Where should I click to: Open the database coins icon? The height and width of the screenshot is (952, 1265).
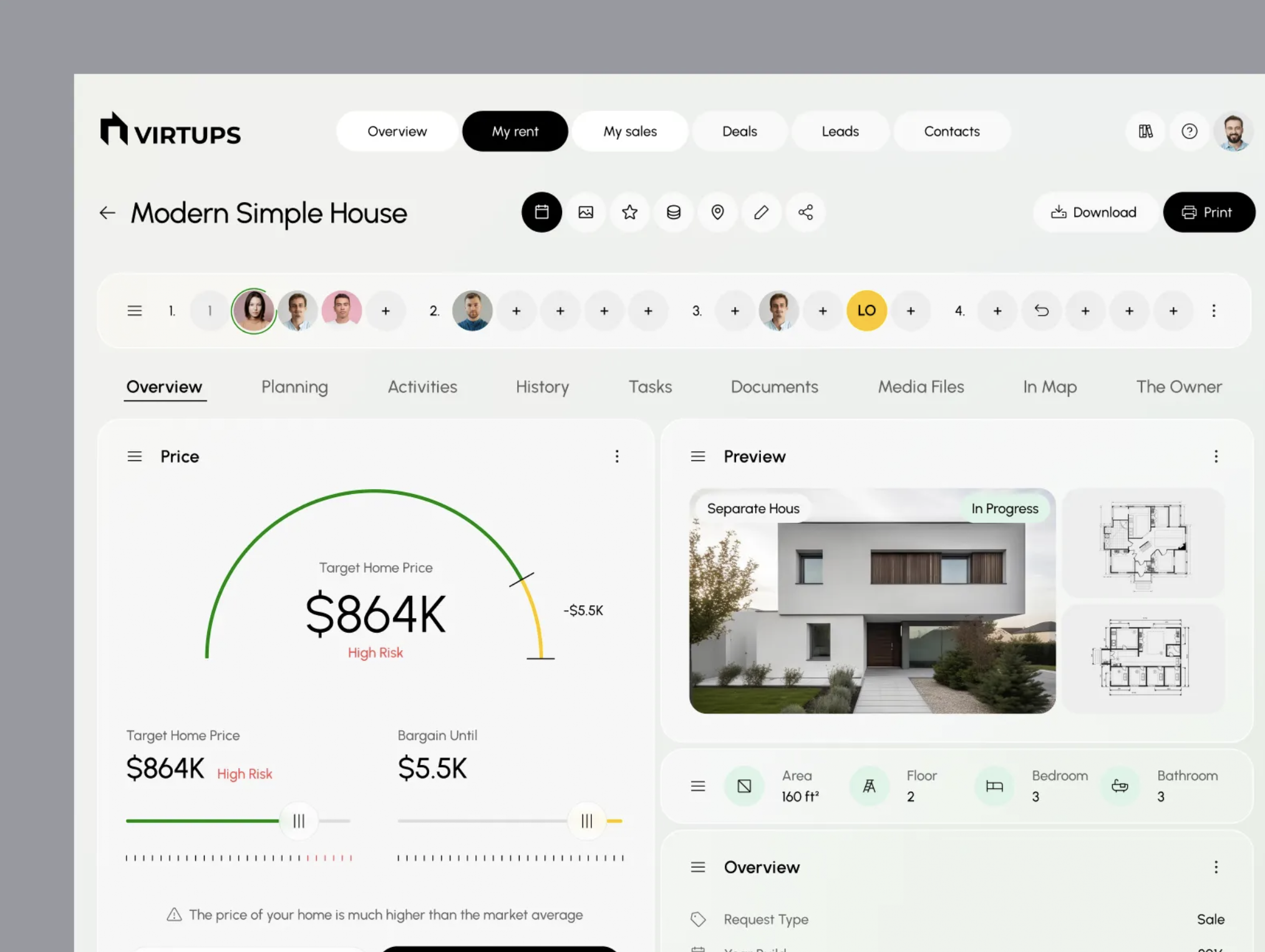click(x=674, y=212)
